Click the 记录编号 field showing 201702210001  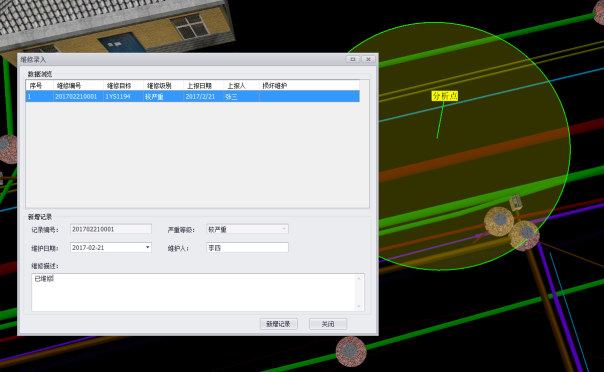111,229
